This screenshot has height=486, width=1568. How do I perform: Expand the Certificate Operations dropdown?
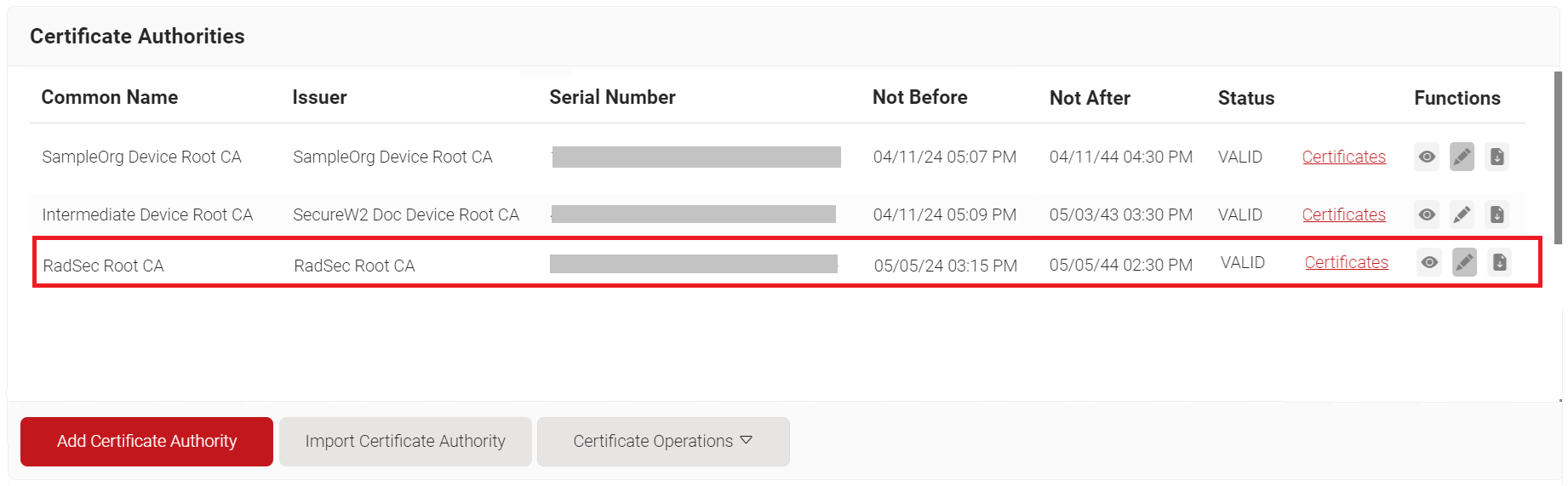pyautogui.click(x=662, y=441)
